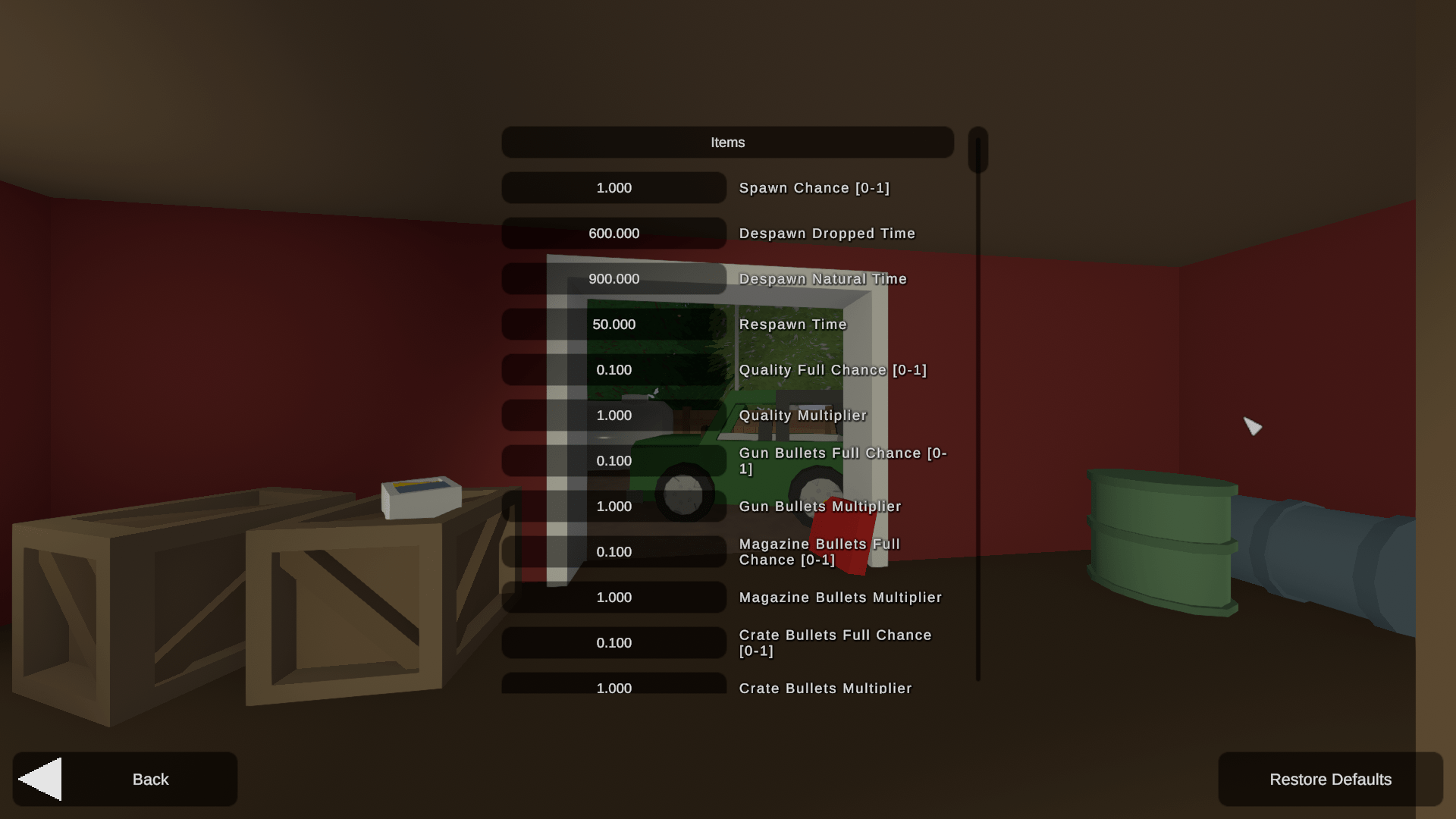
Task: Click the Despawn Dropped Time field
Action: click(614, 233)
